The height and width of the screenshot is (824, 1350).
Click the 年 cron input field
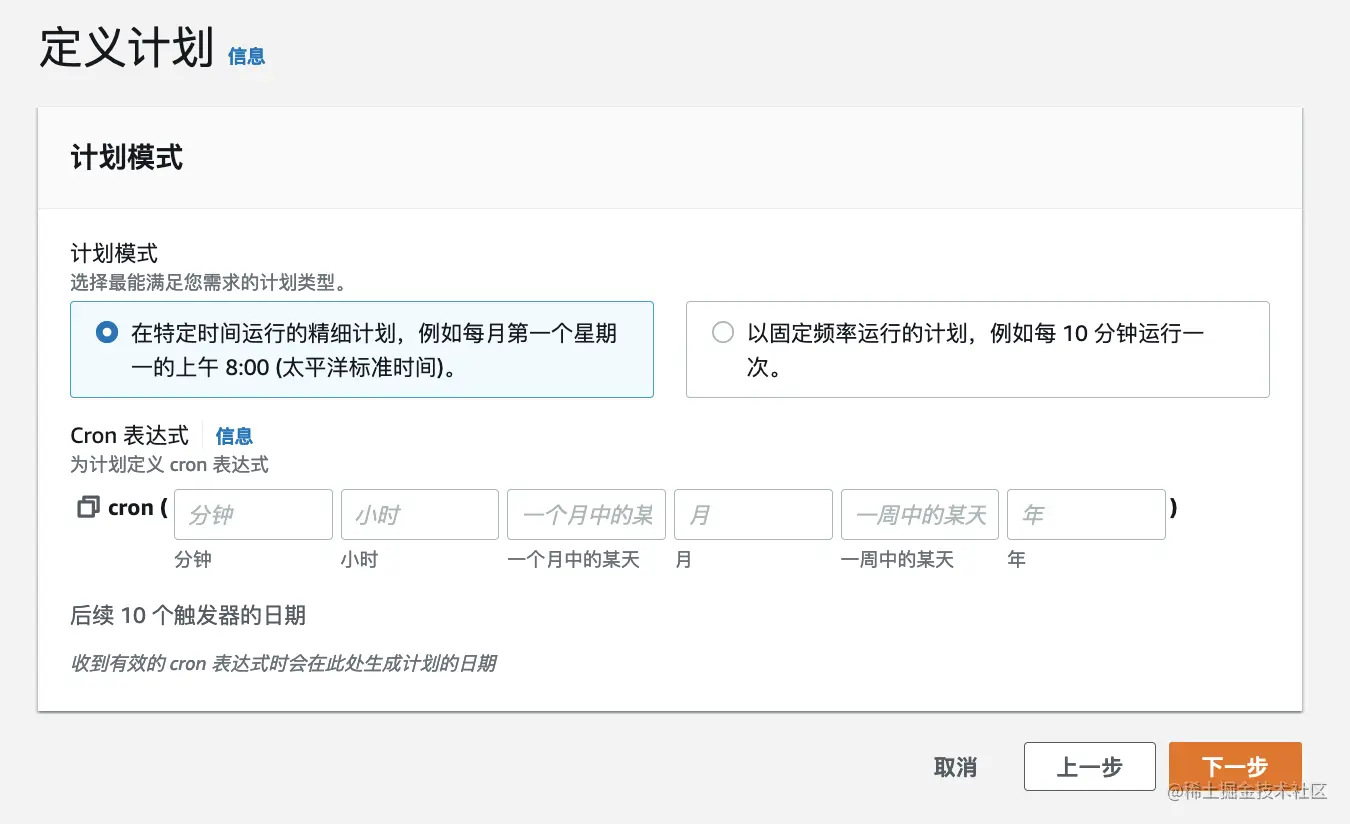pos(1086,515)
